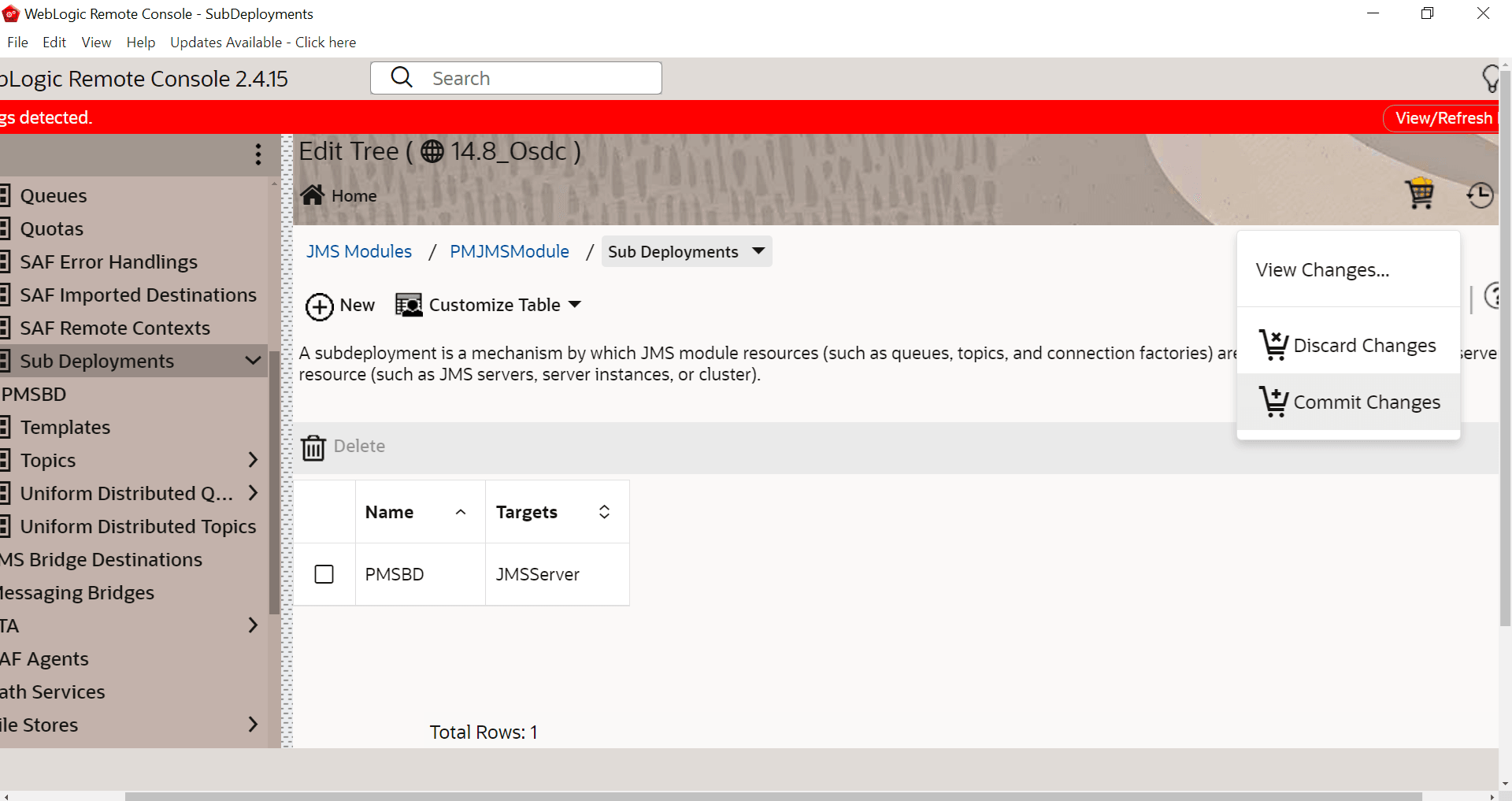Click the Search input field
The height and width of the screenshot is (801, 1512).
coord(516,78)
